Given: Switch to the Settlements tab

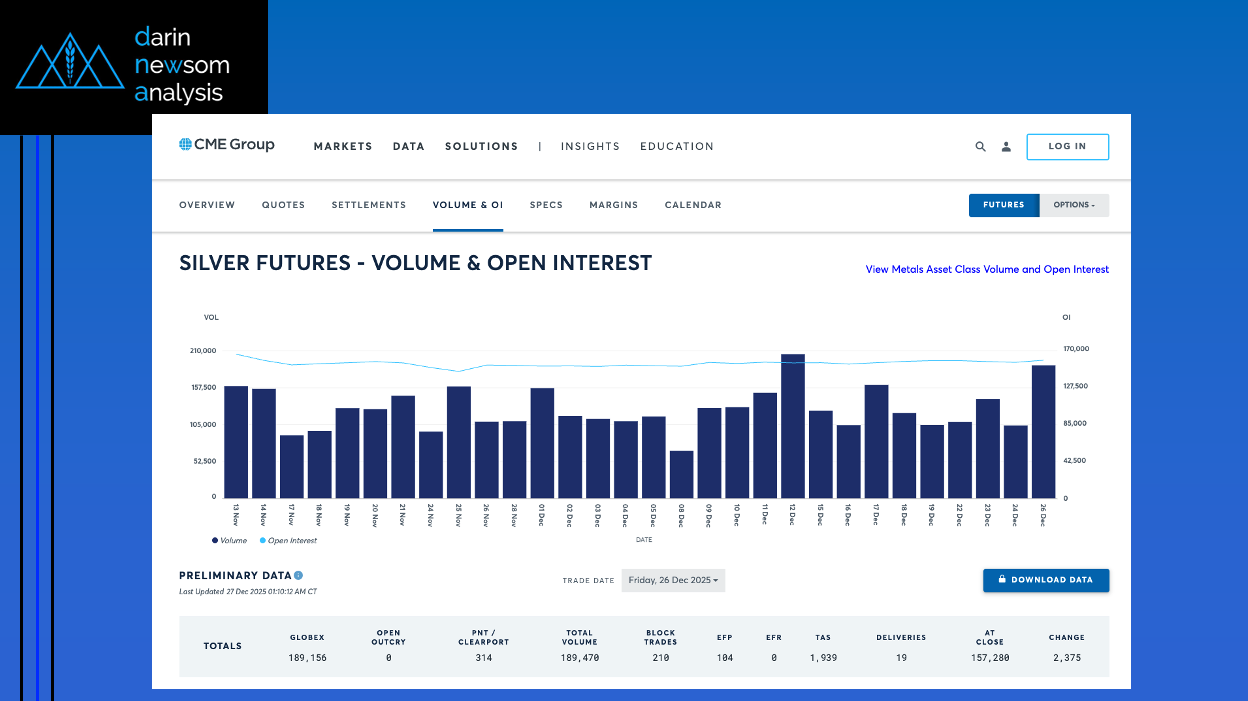Looking at the screenshot, I should point(369,205).
